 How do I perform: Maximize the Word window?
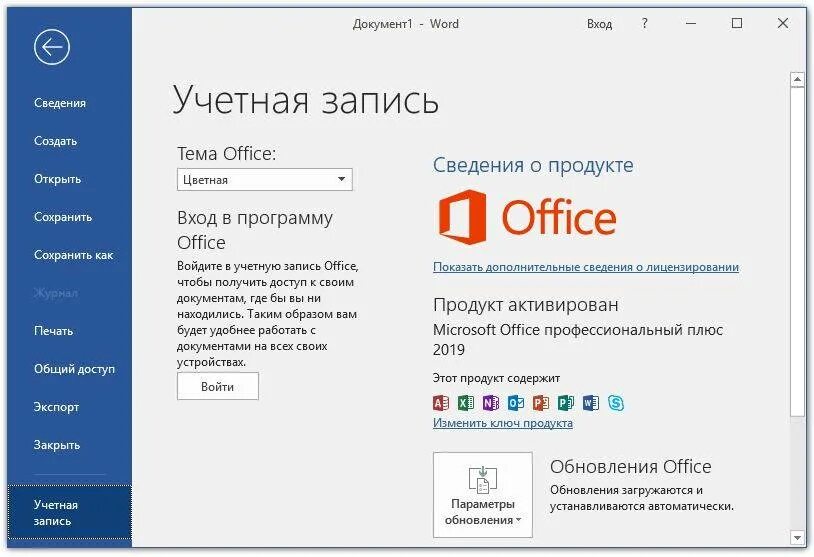[737, 23]
